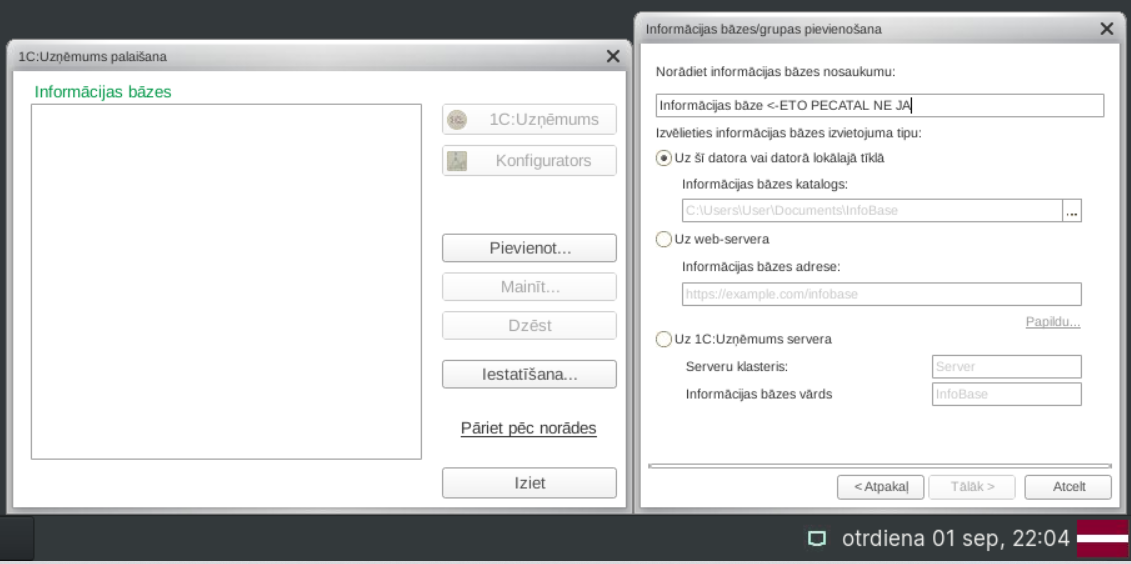This screenshot has height=564, width=1131.
Task: Click the taskbar button at left edge
Action: click(x=17, y=538)
